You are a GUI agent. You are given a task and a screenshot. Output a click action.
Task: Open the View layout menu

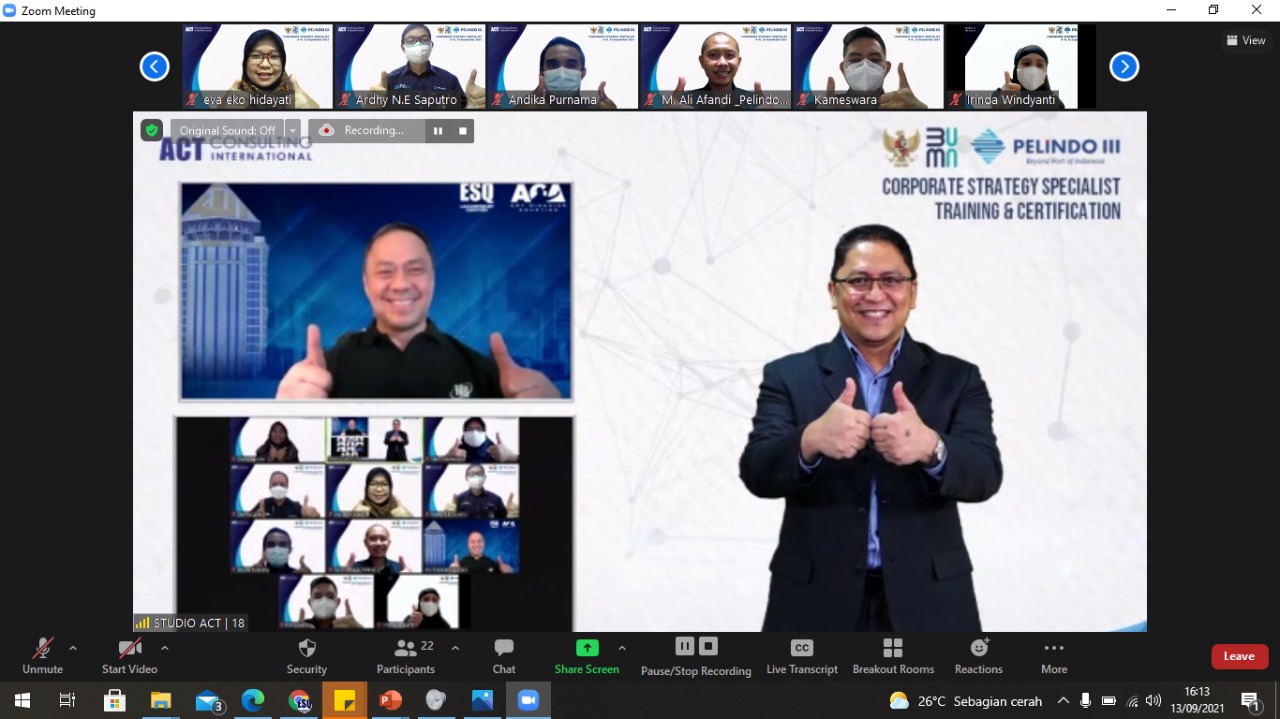tap(1246, 40)
